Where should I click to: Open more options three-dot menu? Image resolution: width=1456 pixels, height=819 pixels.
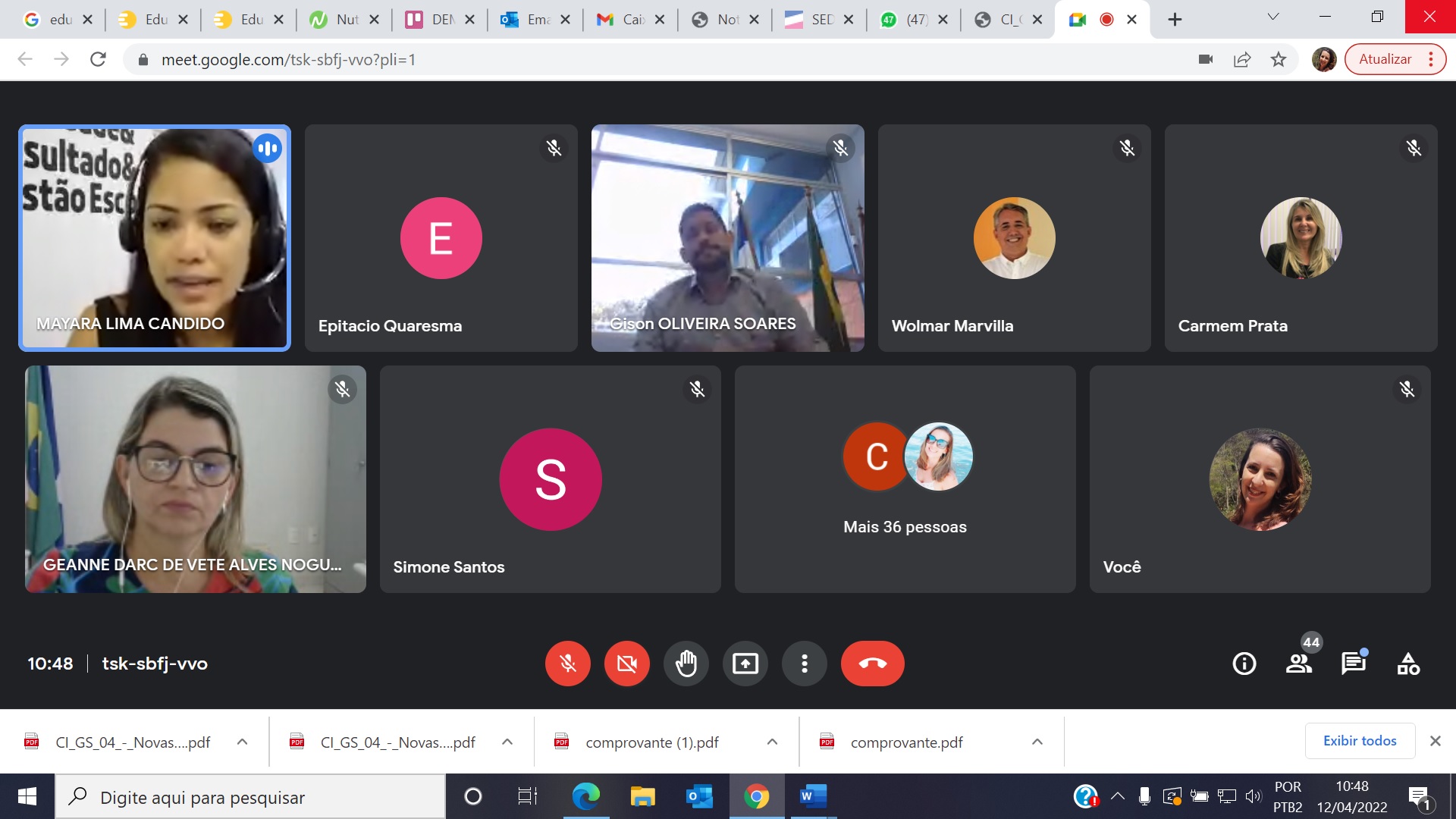[x=804, y=664]
